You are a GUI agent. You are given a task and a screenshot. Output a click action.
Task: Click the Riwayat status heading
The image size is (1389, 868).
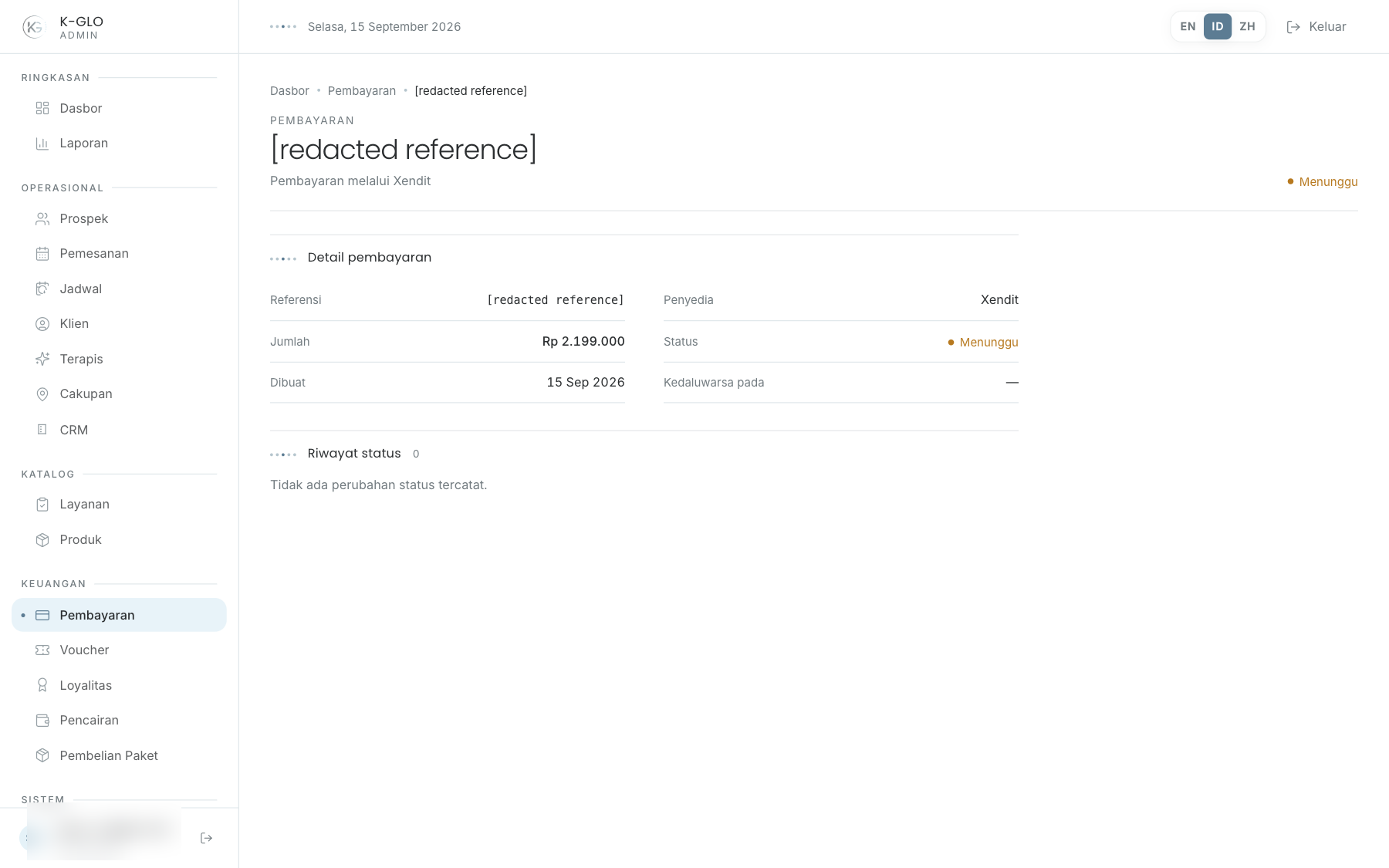click(x=354, y=454)
